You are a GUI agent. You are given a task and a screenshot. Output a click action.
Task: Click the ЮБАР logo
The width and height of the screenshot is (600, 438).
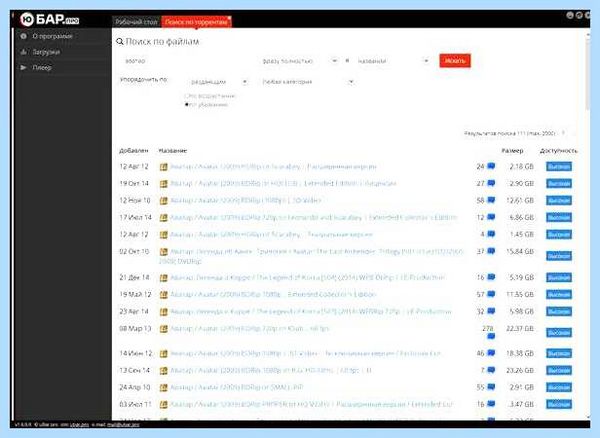tap(49, 20)
